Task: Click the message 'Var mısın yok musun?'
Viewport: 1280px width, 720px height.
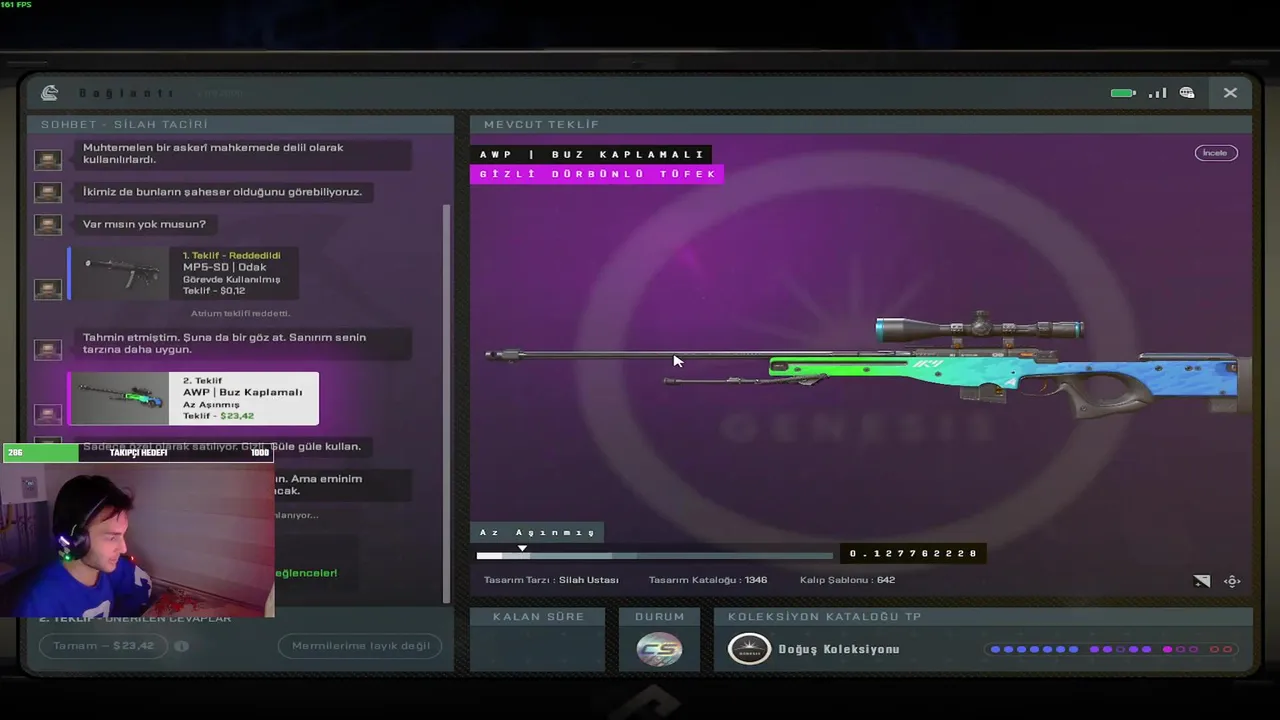Action: pyautogui.click(x=144, y=224)
